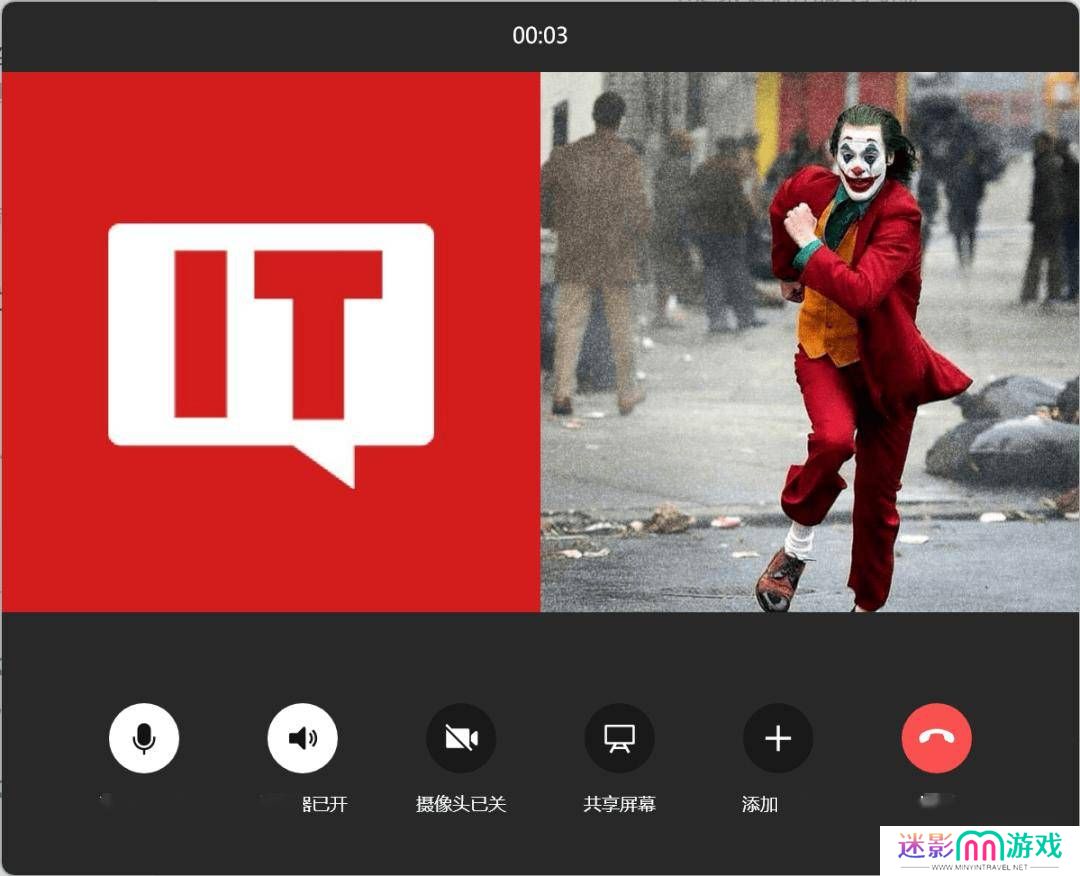
Task: Toggle the speaker button off
Action: (302, 738)
